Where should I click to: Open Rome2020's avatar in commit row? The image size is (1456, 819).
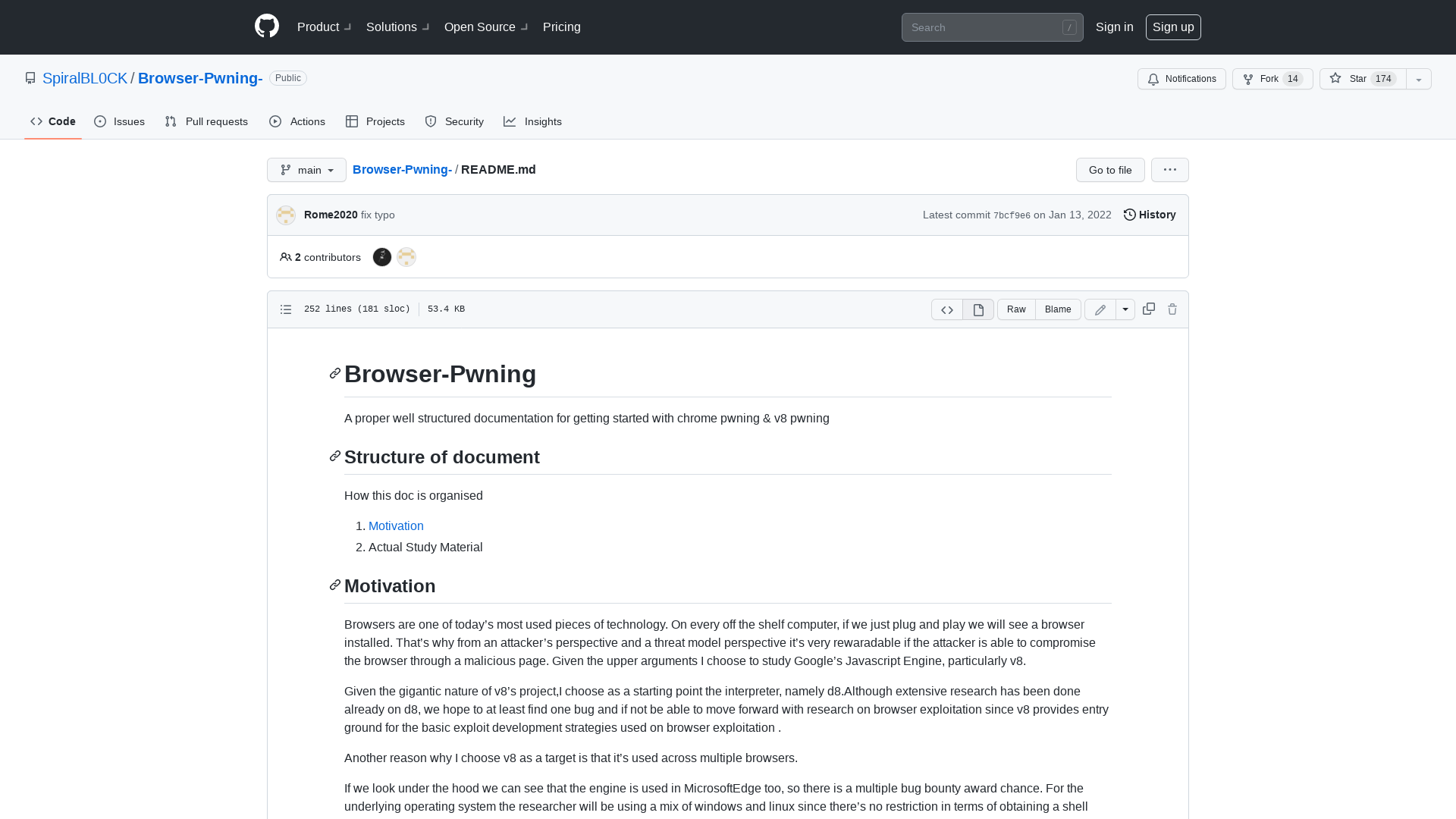tap(286, 215)
